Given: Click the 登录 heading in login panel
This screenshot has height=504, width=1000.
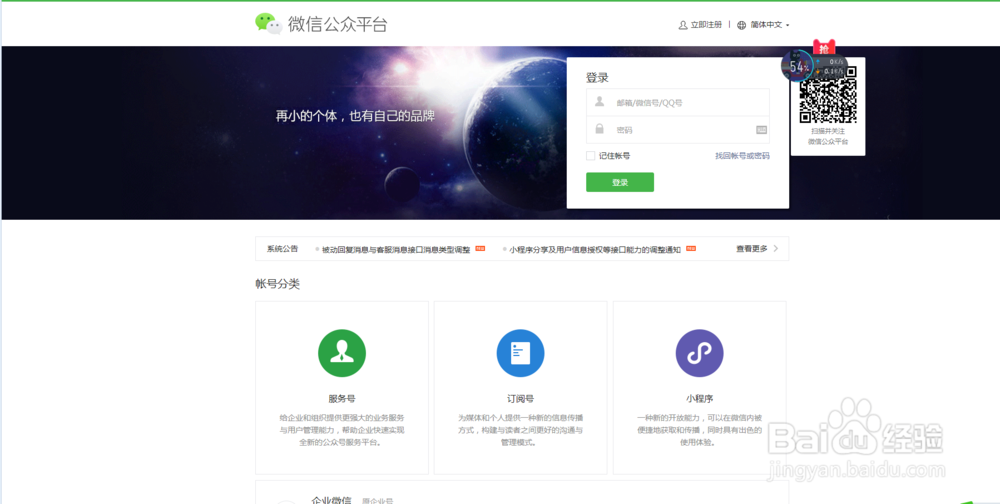Looking at the screenshot, I should point(598,78).
